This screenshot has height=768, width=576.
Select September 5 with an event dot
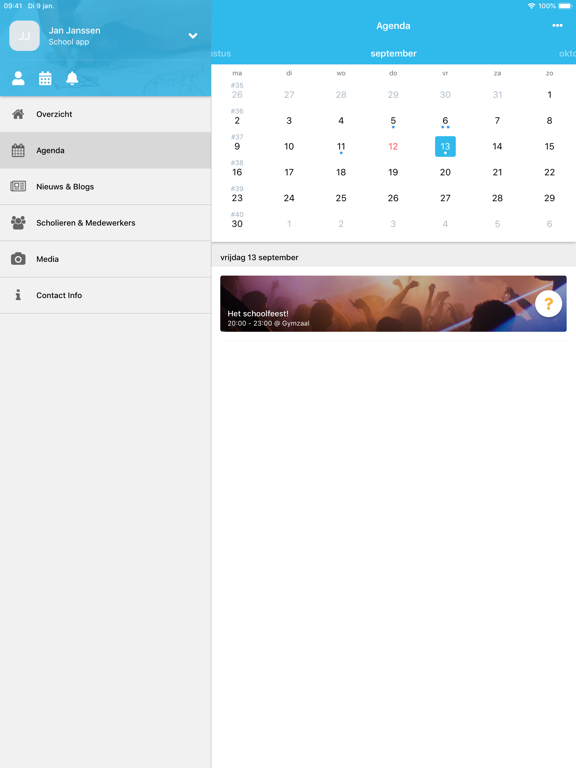pos(393,120)
